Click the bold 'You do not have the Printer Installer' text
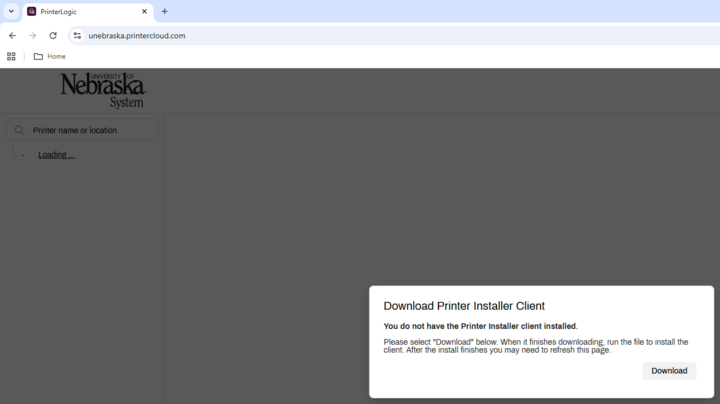This screenshot has width=720, height=404. 480,326
